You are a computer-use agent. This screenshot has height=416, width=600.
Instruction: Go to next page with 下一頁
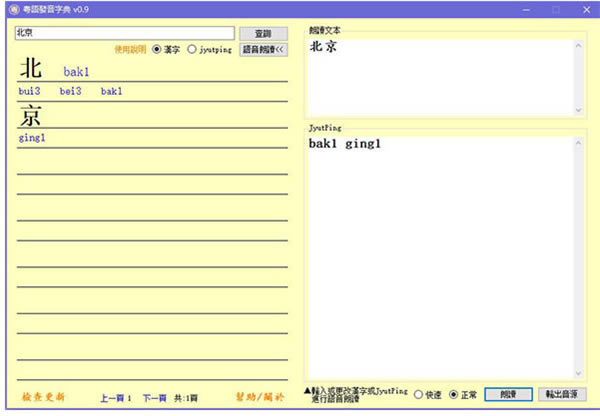[x=156, y=398]
